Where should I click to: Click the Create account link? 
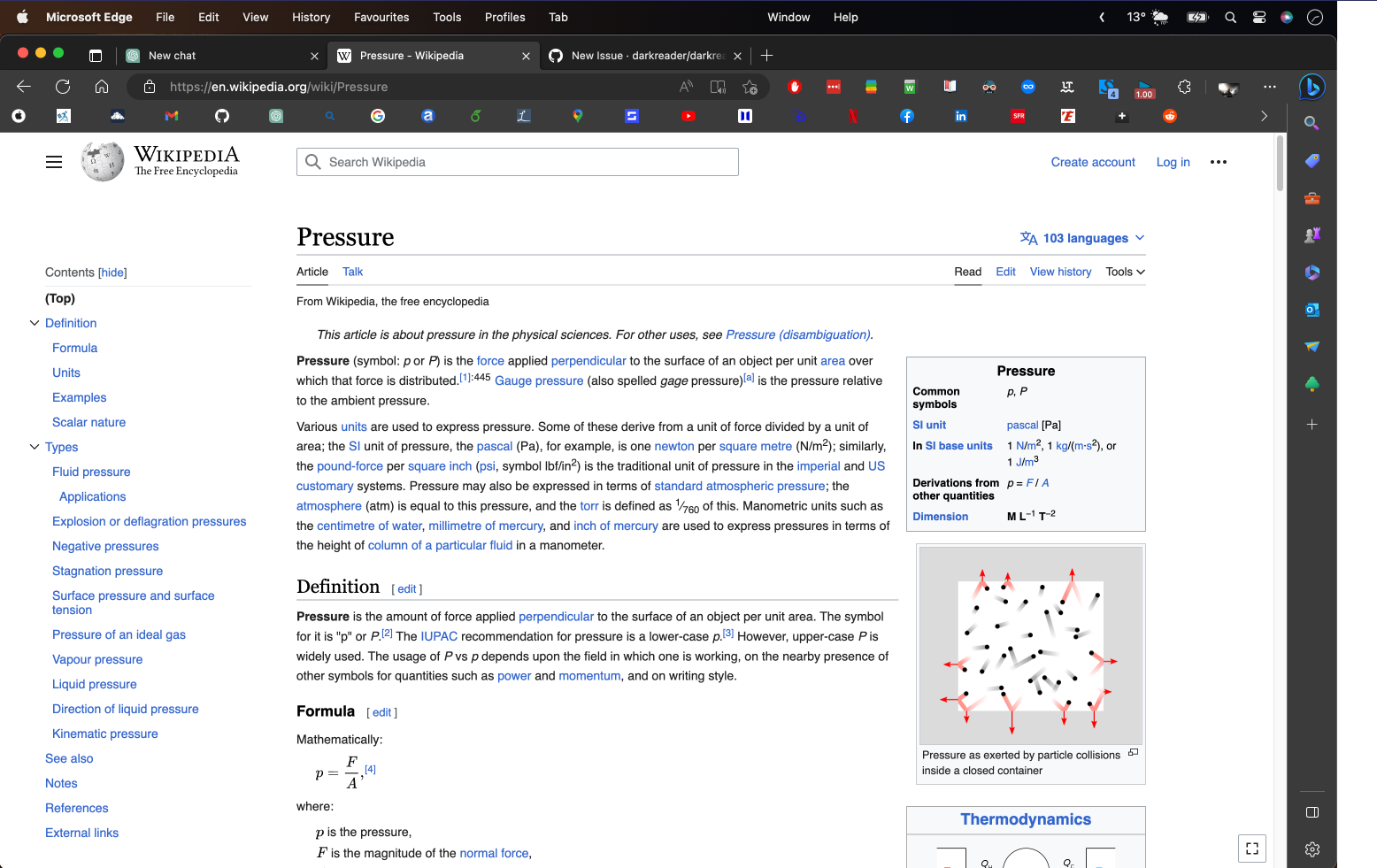point(1093,162)
